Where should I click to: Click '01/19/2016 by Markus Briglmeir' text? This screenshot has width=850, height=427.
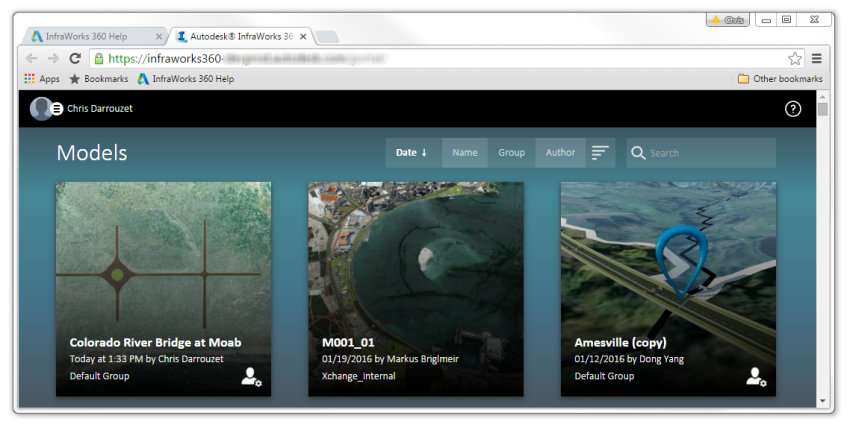pos(390,359)
